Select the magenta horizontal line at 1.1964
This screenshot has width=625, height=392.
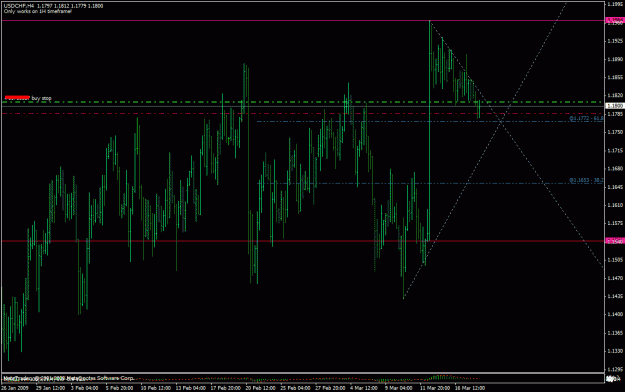[303, 20]
